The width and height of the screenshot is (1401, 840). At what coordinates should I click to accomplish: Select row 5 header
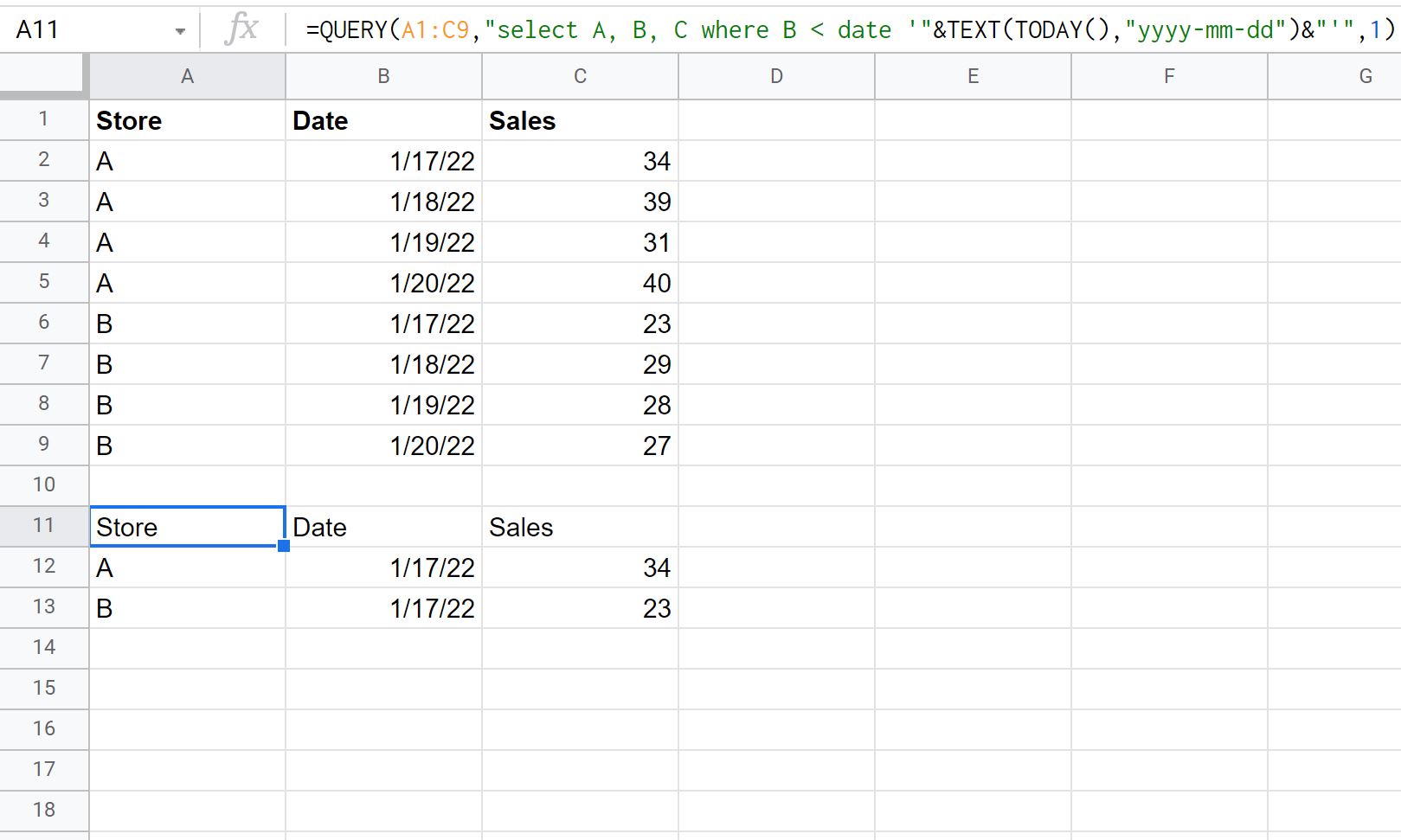(44, 282)
